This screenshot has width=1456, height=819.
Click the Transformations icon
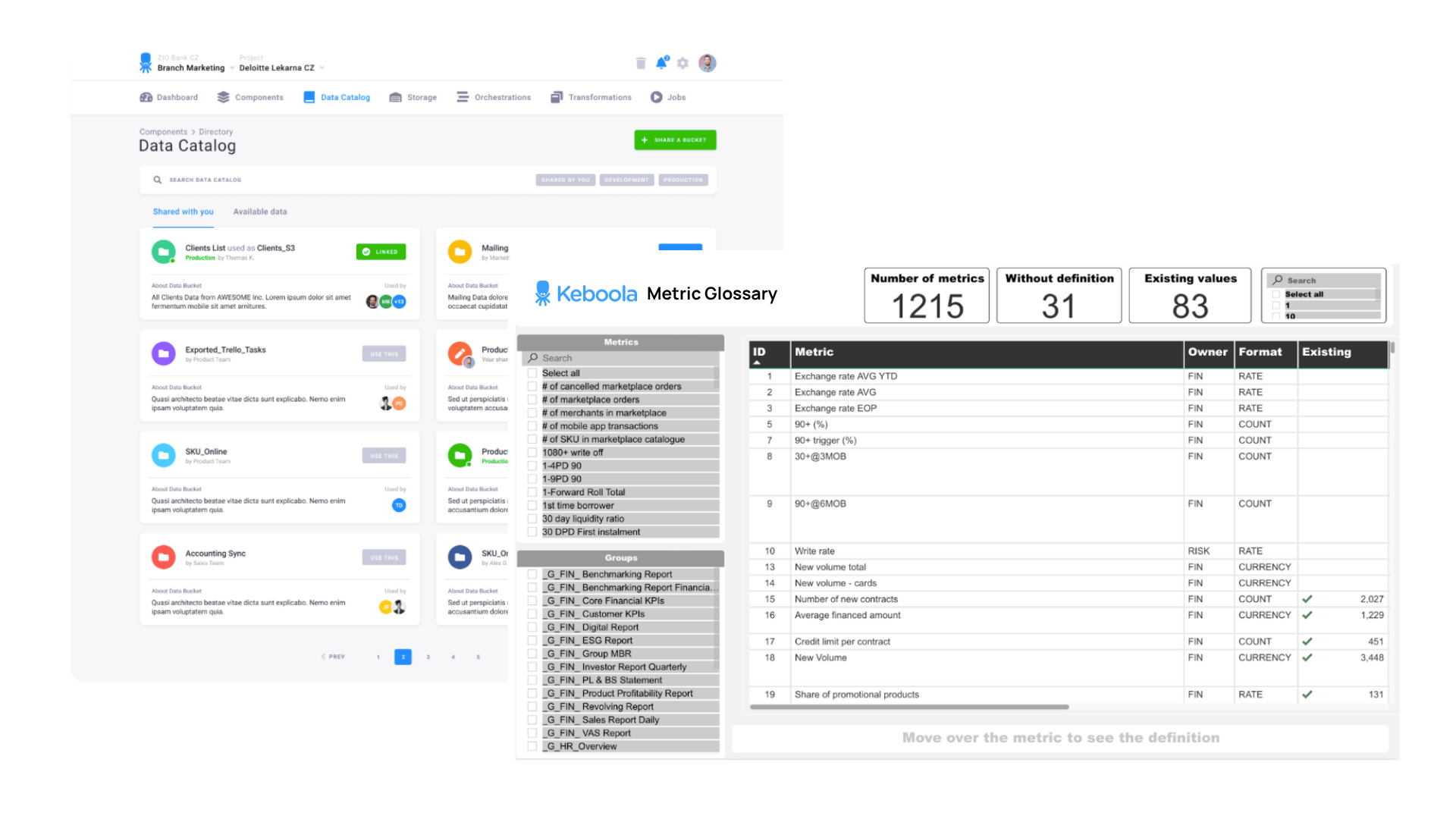(x=557, y=97)
